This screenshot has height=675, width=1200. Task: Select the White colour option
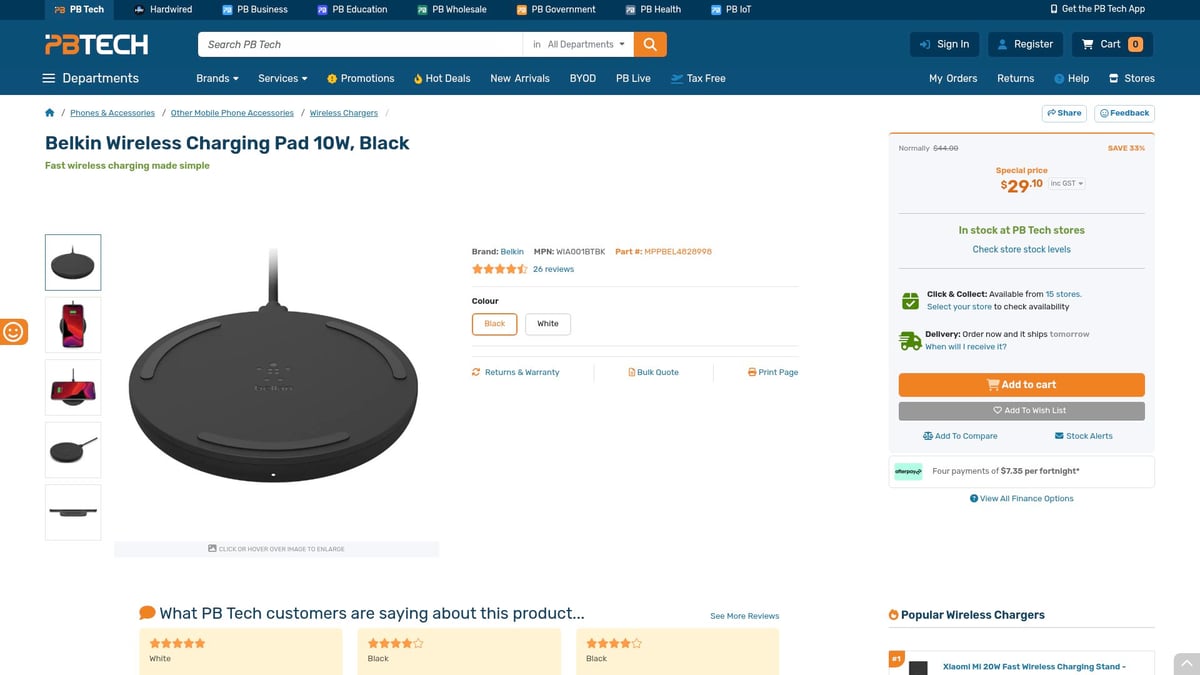pyautogui.click(x=548, y=323)
